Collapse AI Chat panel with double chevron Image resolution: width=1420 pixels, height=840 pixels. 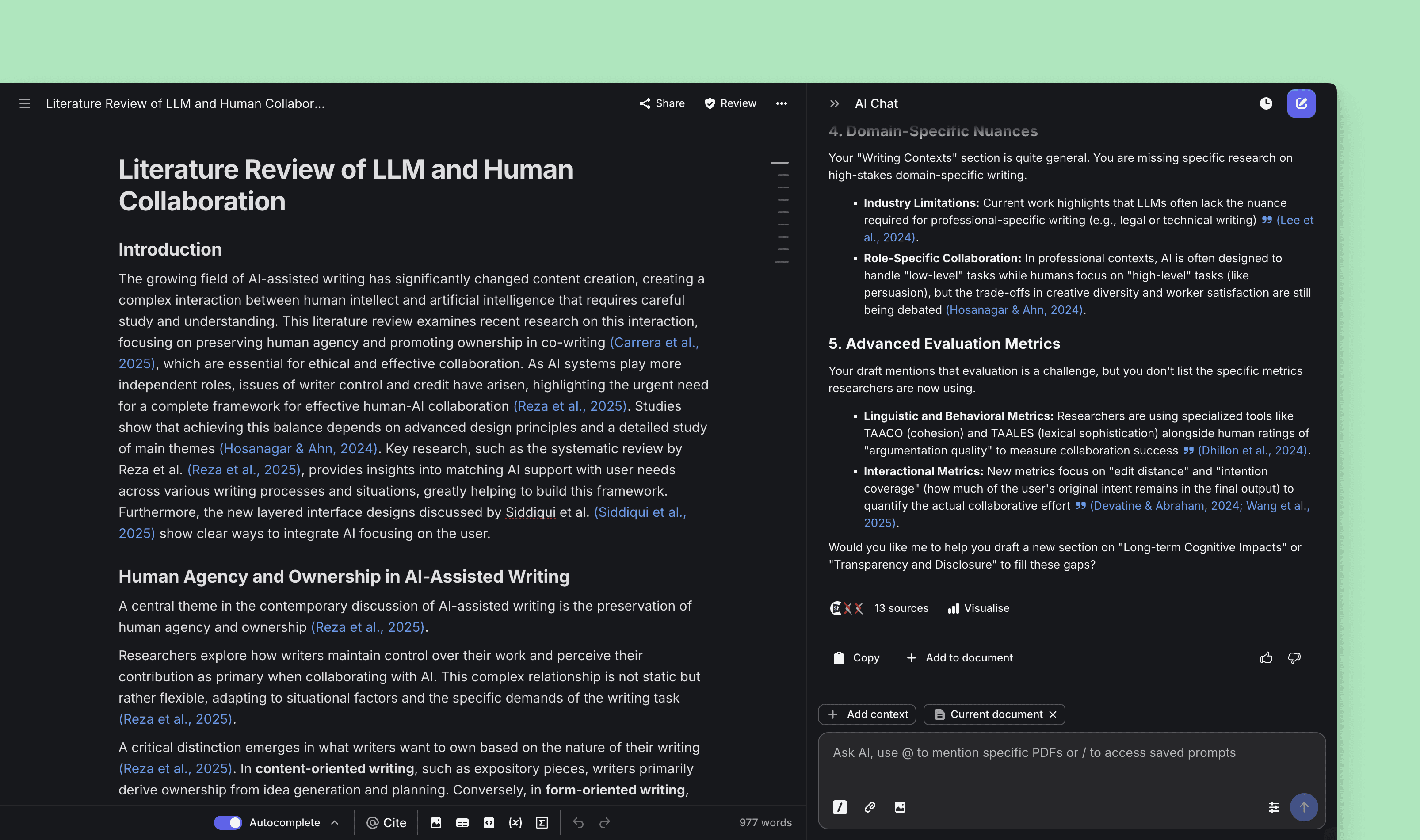coord(834,103)
